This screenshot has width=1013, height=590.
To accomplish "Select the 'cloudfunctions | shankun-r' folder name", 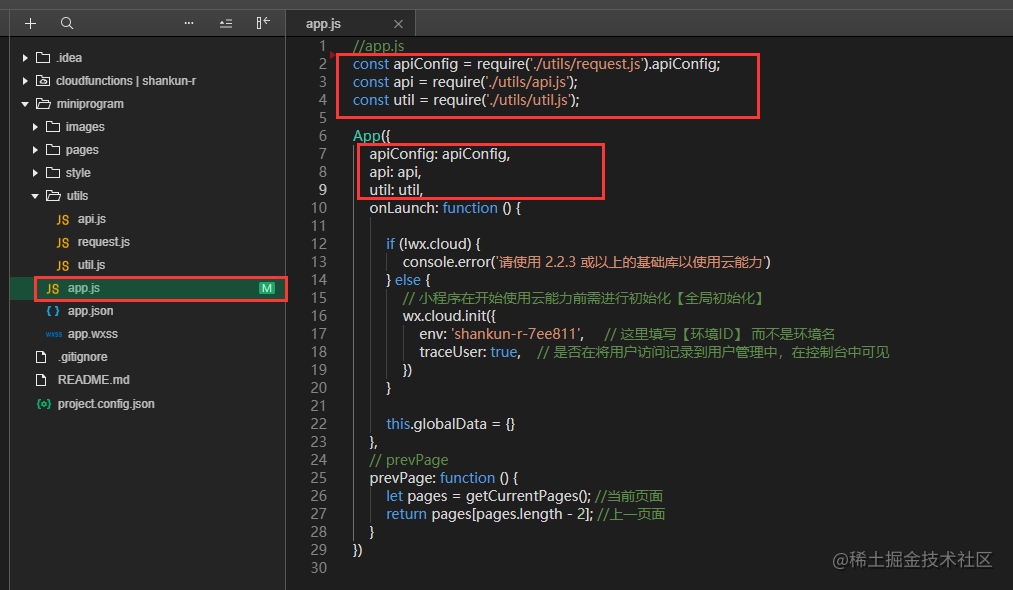I will tap(126, 81).
